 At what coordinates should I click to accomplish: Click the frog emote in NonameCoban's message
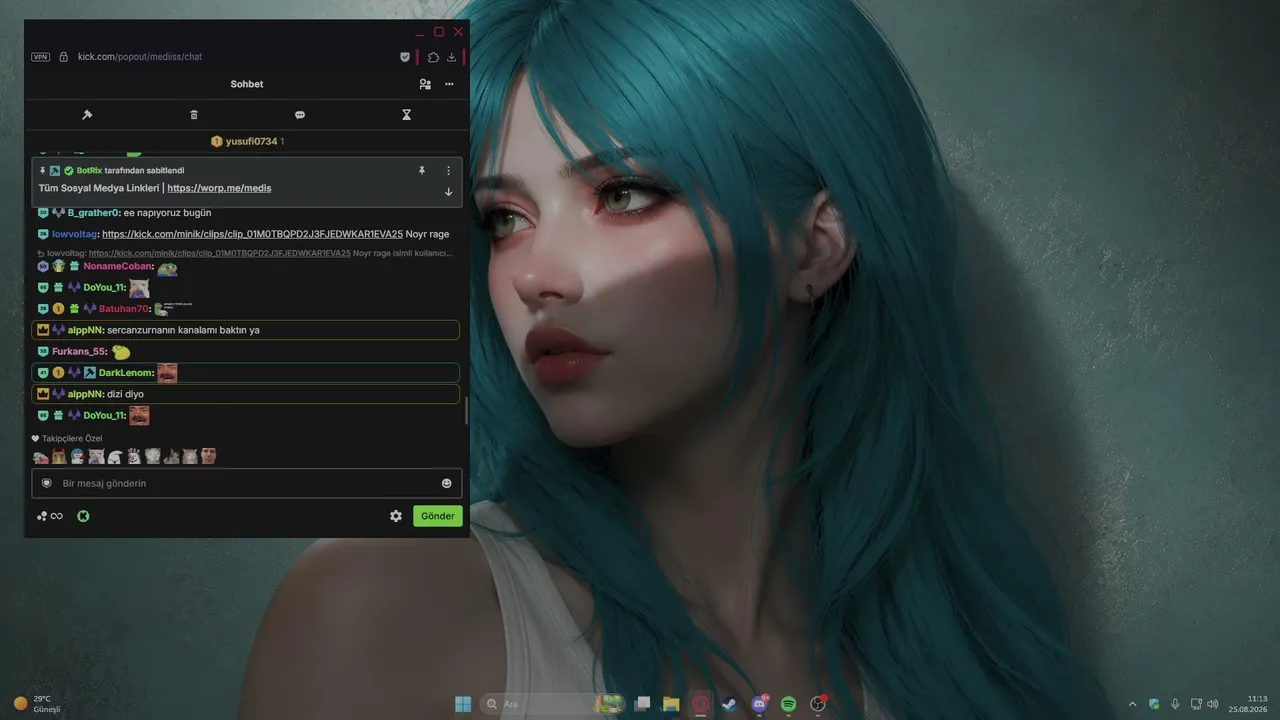tap(167, 267)
